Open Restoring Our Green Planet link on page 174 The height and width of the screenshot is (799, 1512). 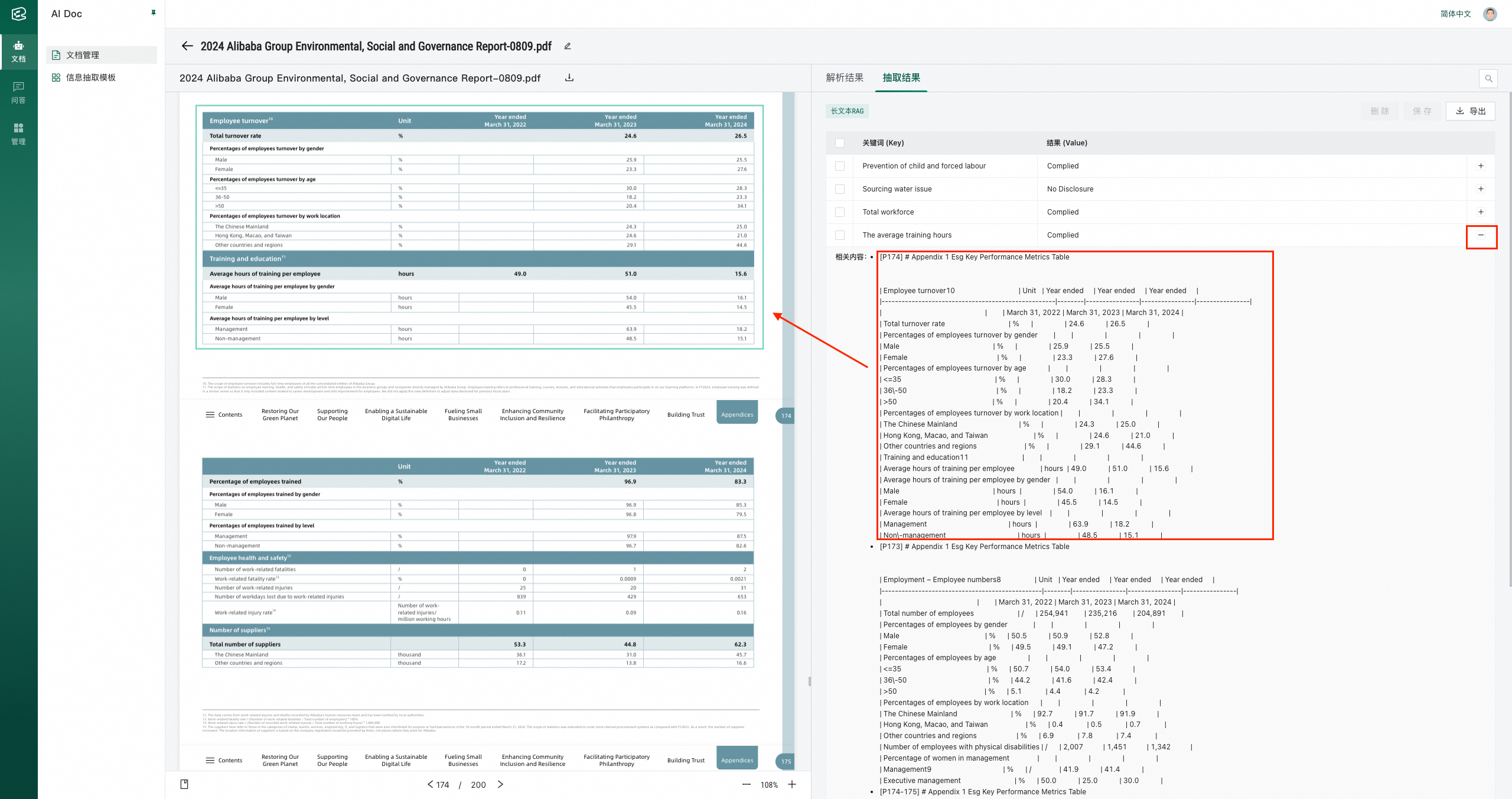click(x=280, y=414)
